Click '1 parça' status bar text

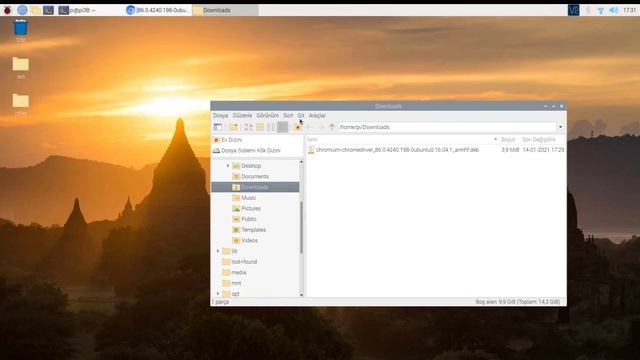point(220,302)
